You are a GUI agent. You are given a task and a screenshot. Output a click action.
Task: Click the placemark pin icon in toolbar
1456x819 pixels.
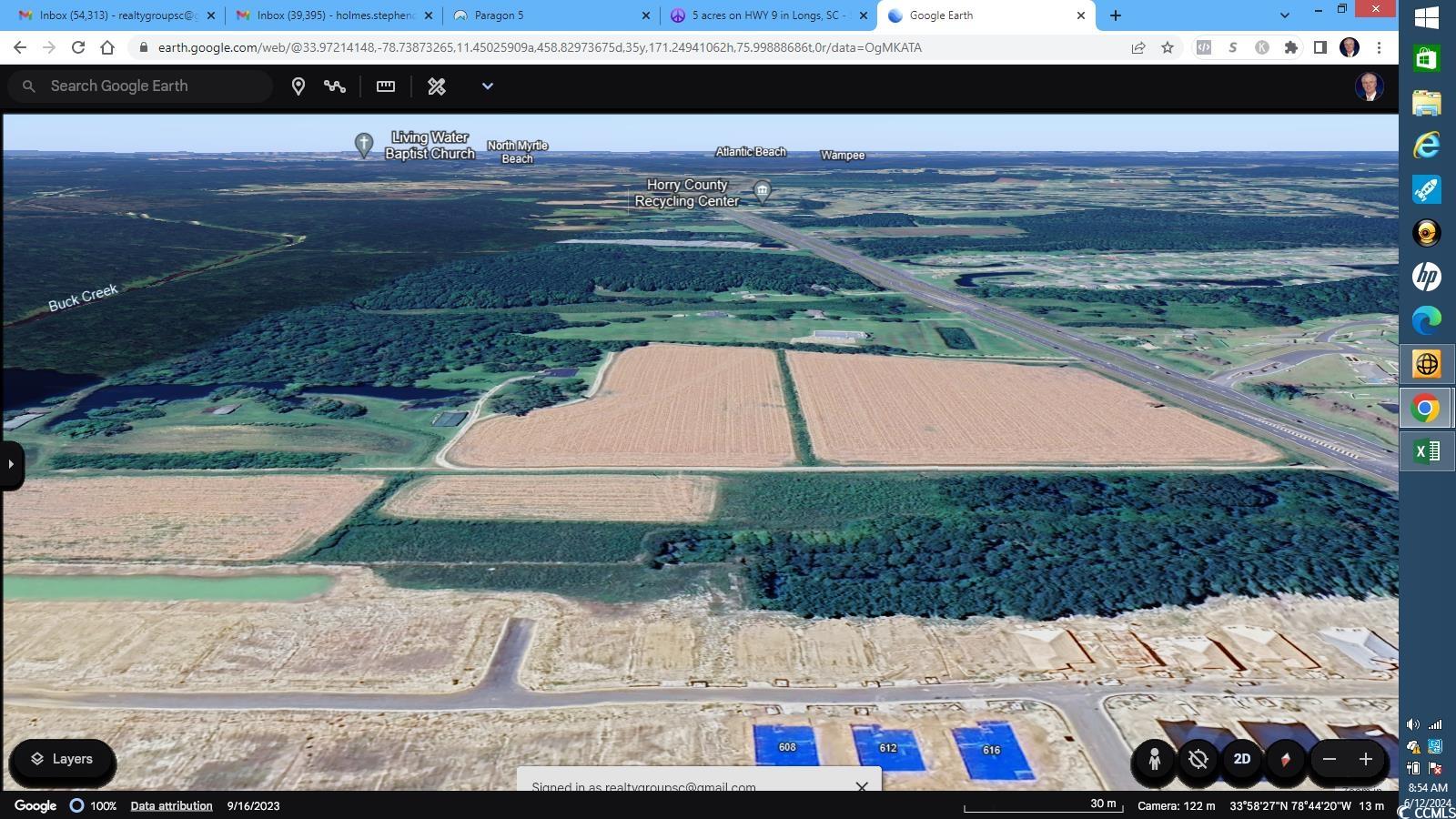298,86
